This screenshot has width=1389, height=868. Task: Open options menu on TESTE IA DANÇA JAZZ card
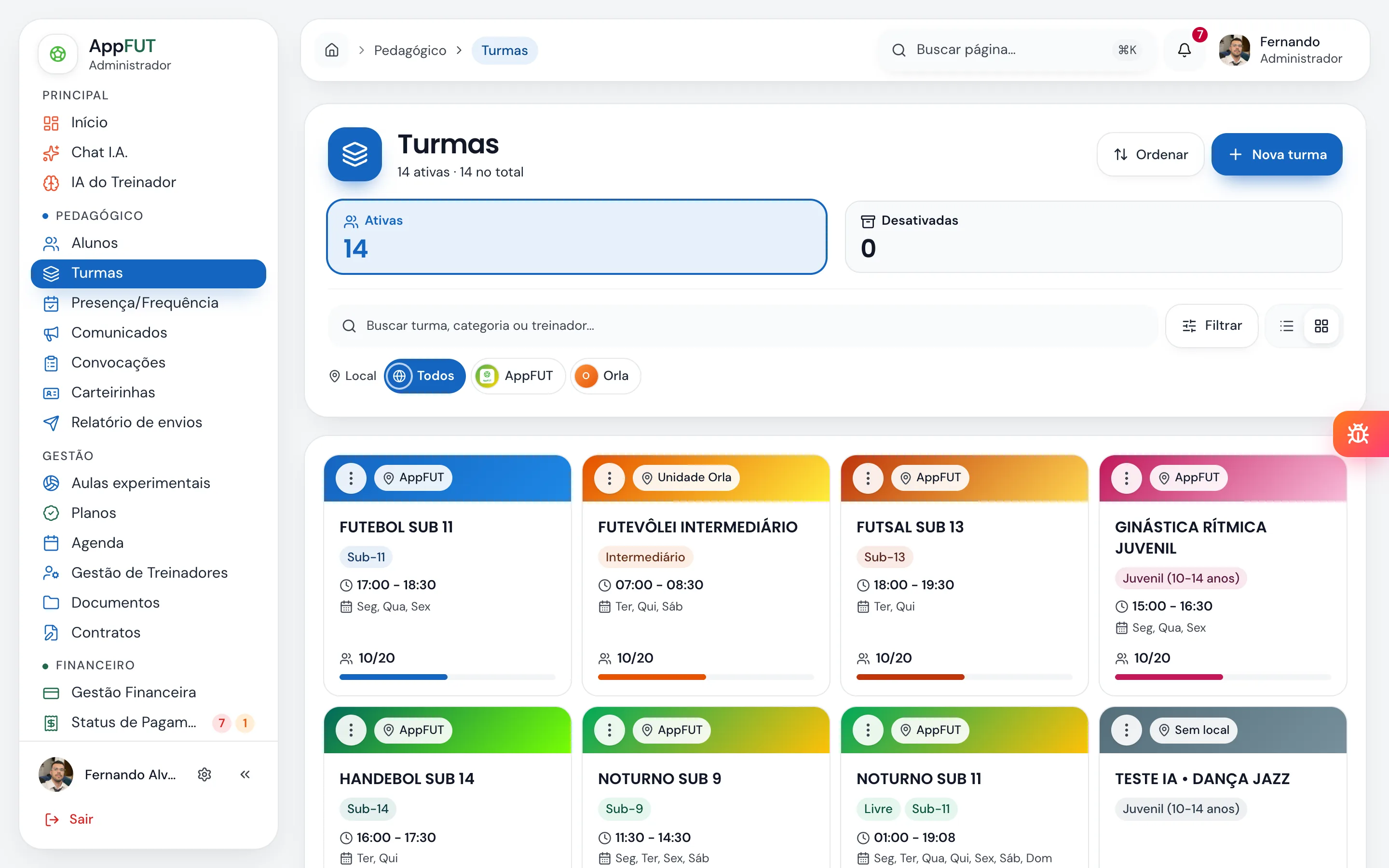click(x=1126, y=730)
